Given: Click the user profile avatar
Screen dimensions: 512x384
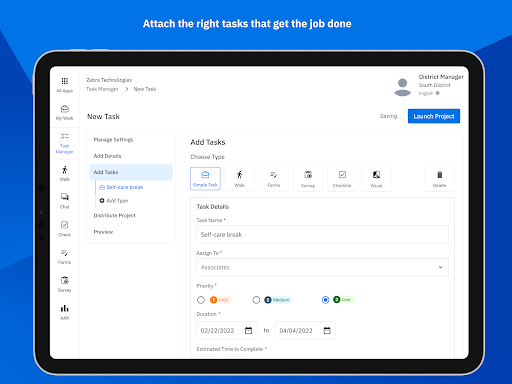Looking at the screenshot, I should pos(403,87).
